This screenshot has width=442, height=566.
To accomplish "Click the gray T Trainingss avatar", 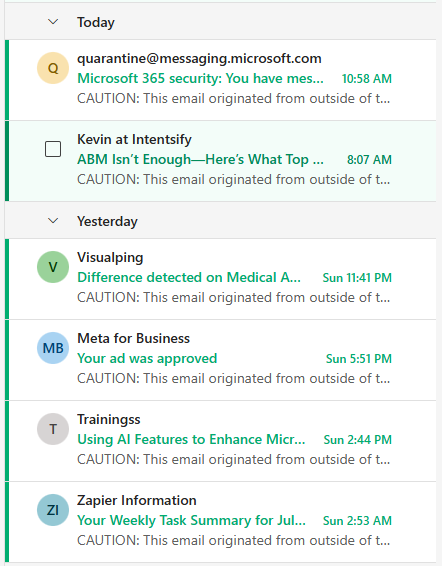I will 53,429.
